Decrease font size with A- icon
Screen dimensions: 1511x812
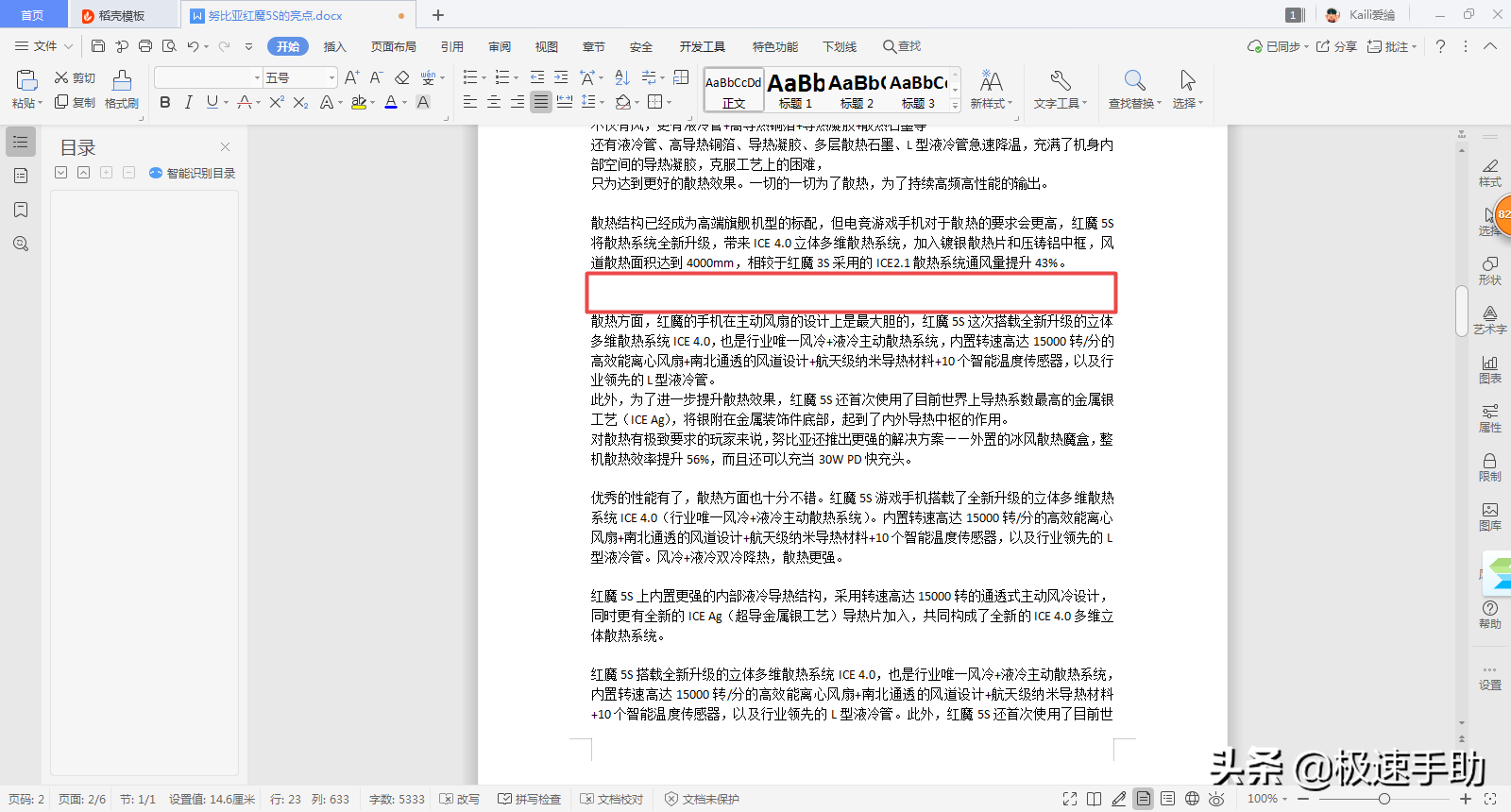[x=376, y=77]
